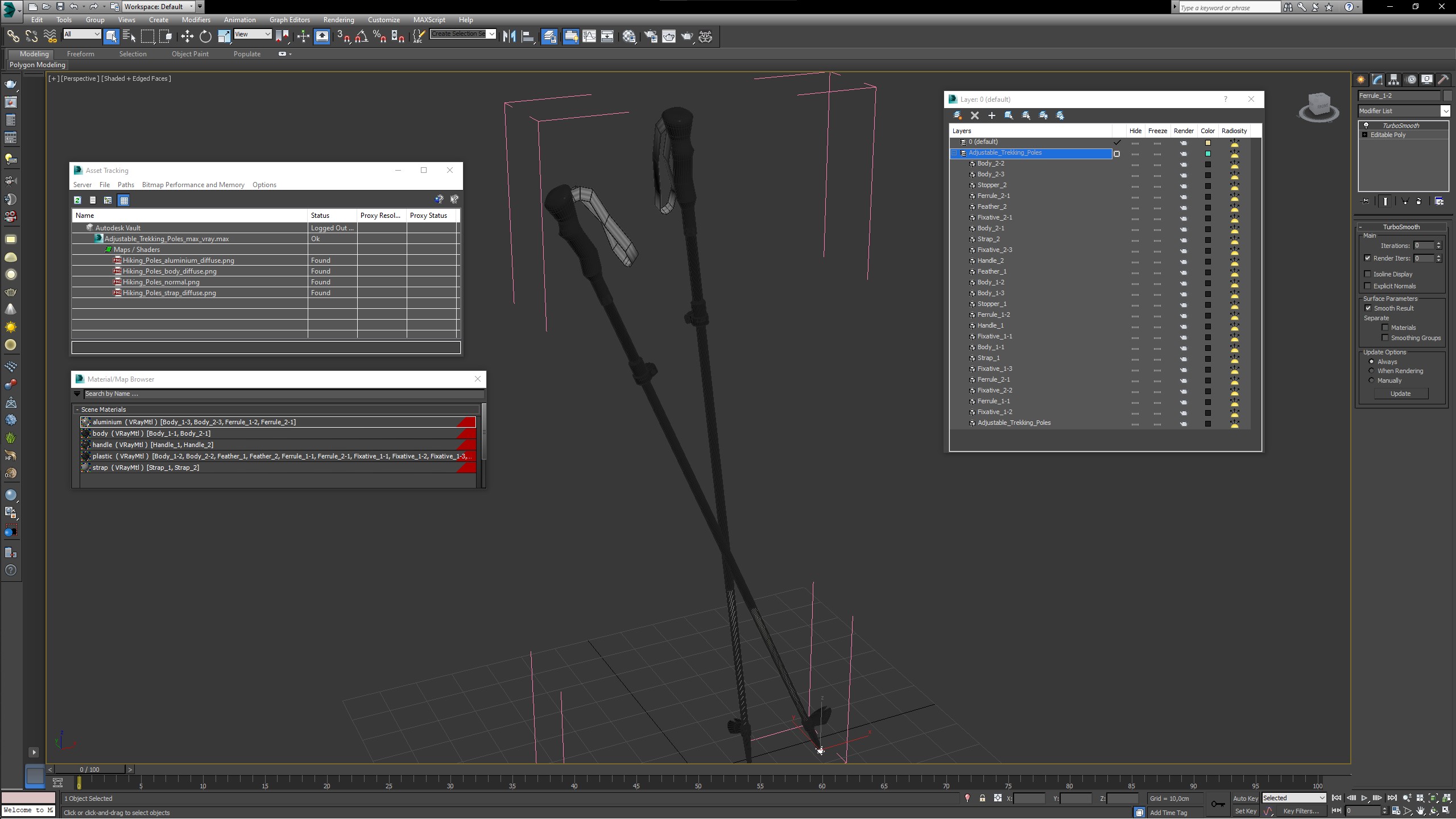The width and height of the screenshot is (1456, 819).
Task: Switch Asset Tracking to table view
Action: click(123, 200)
